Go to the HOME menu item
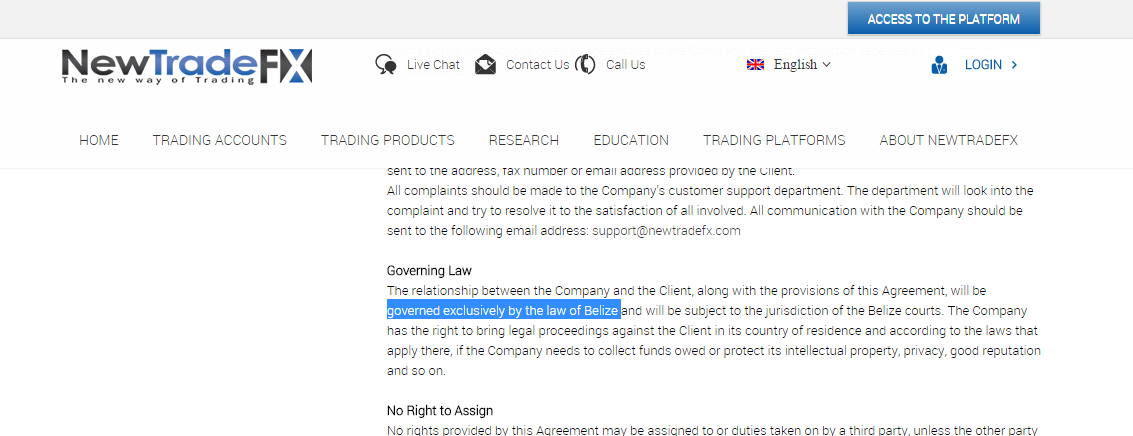1133x436 pixels. point(99,140)
